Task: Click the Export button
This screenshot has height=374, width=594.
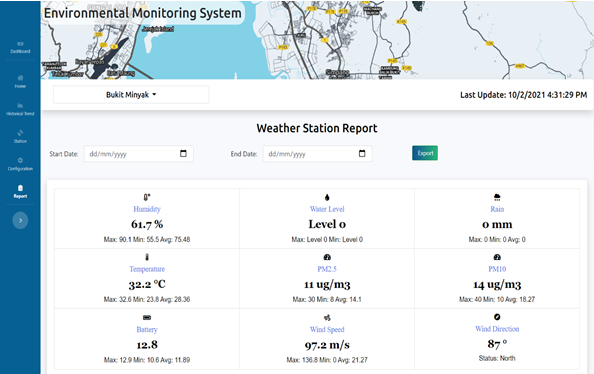Action: [425, 153]
